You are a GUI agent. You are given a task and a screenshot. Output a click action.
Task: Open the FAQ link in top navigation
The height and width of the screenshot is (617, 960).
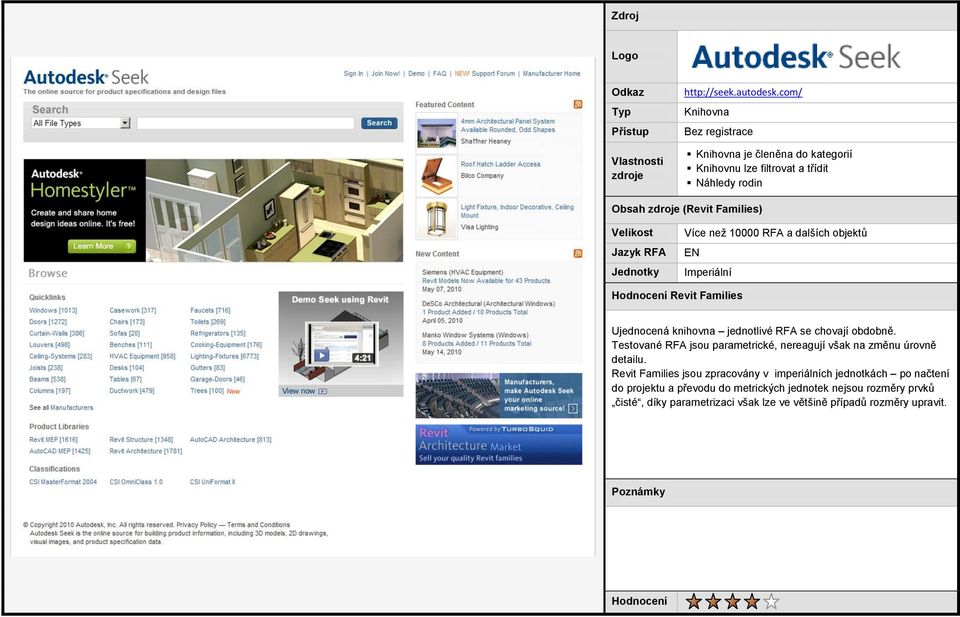tap(440, 73)
